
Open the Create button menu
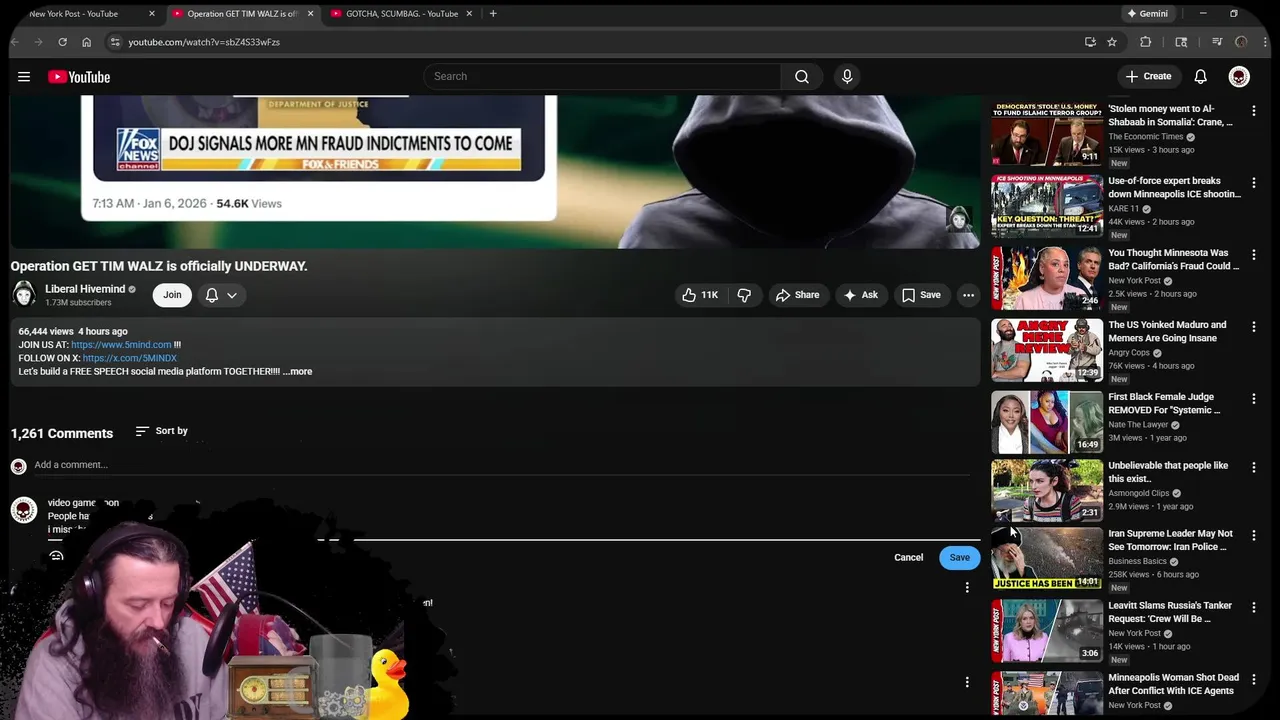click(x=1148, y=77)
